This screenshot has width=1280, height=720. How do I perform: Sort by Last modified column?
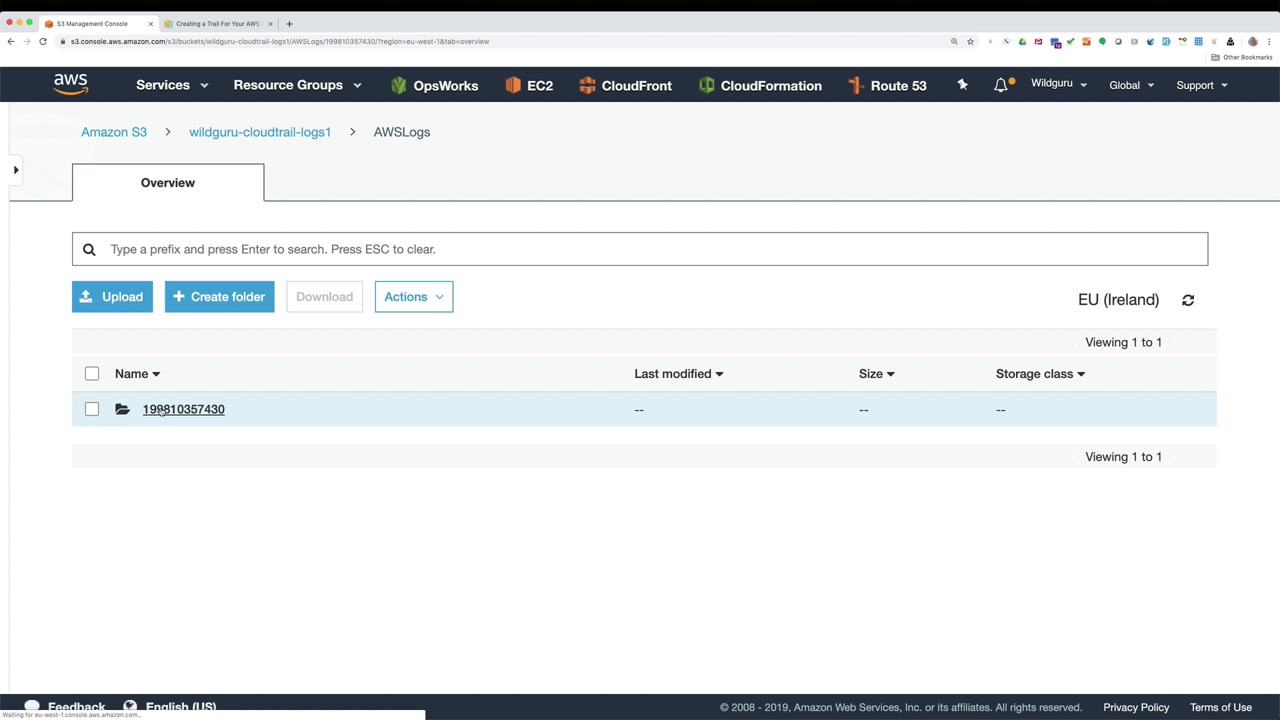pos(678,374)
